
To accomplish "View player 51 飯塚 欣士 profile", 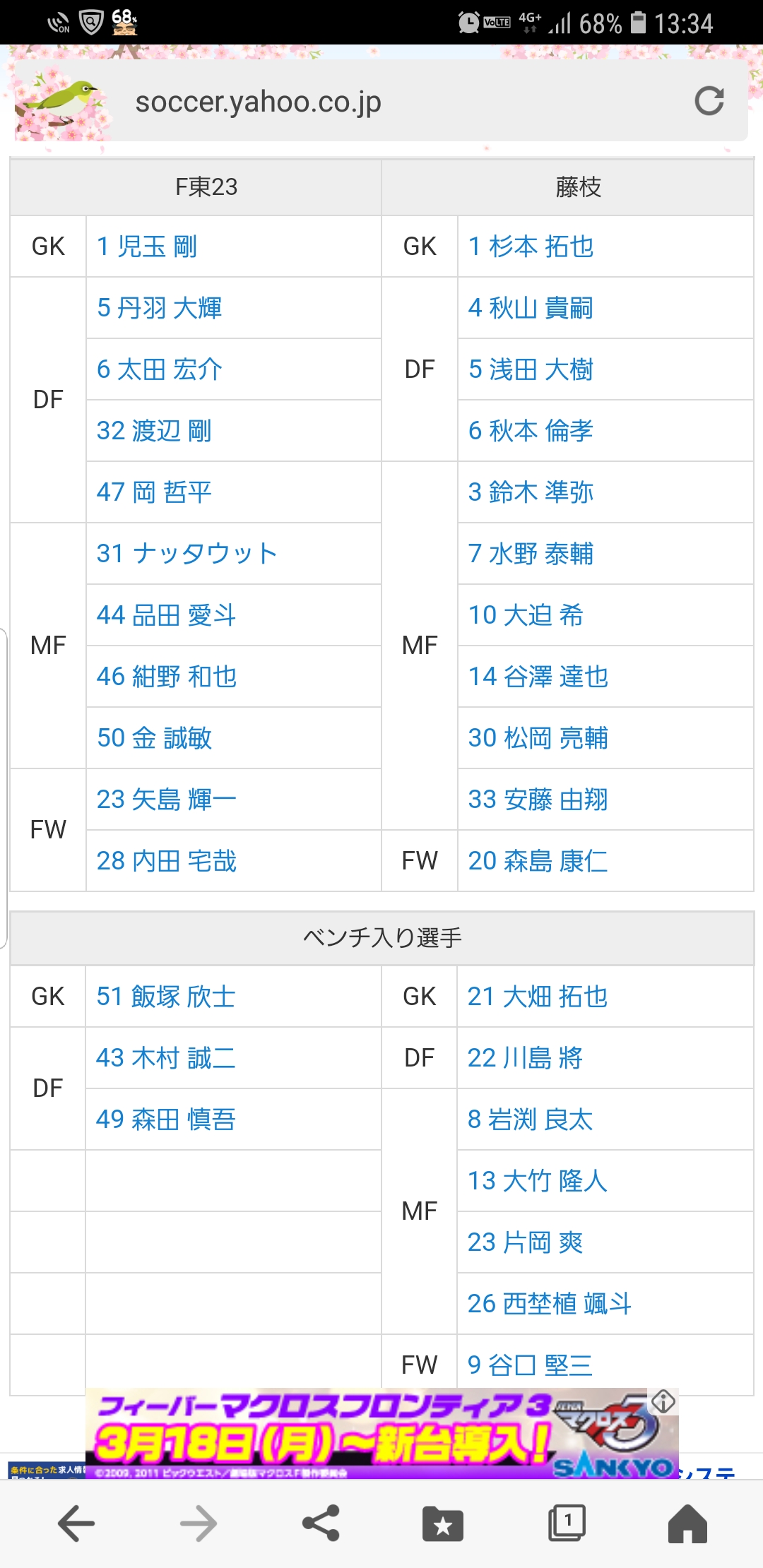I will click(x=166, y=997).
